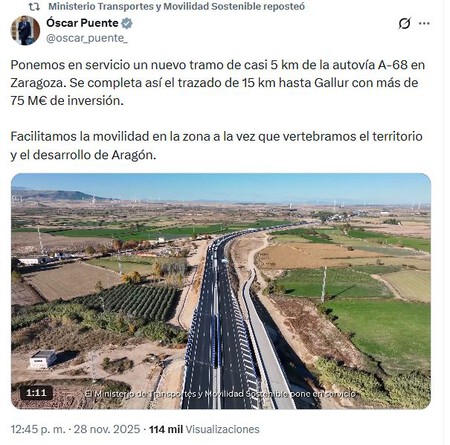Viewport: 450px width, 445px height.
Task: Click the Óscar Puente display name
Action: tap(82, 23)
